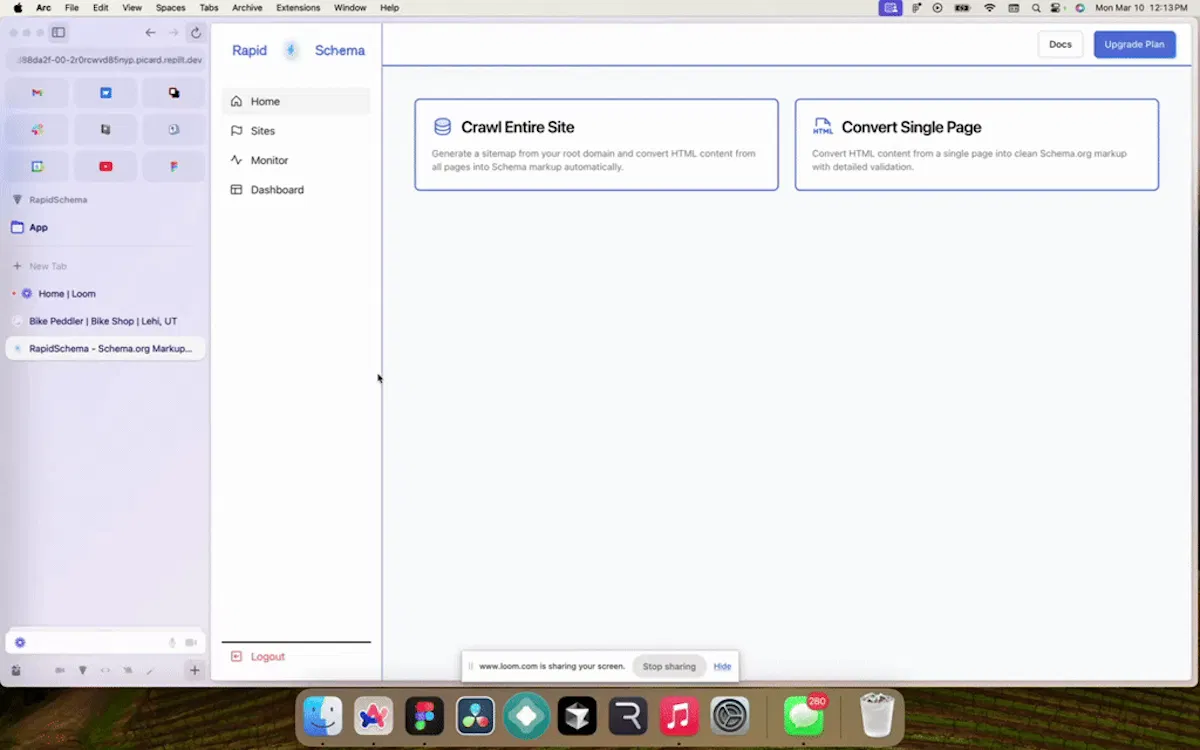Viewport: 1200px width, 750px height.
Task: Open Monitor in navigation
Action: tap(296, 160)
